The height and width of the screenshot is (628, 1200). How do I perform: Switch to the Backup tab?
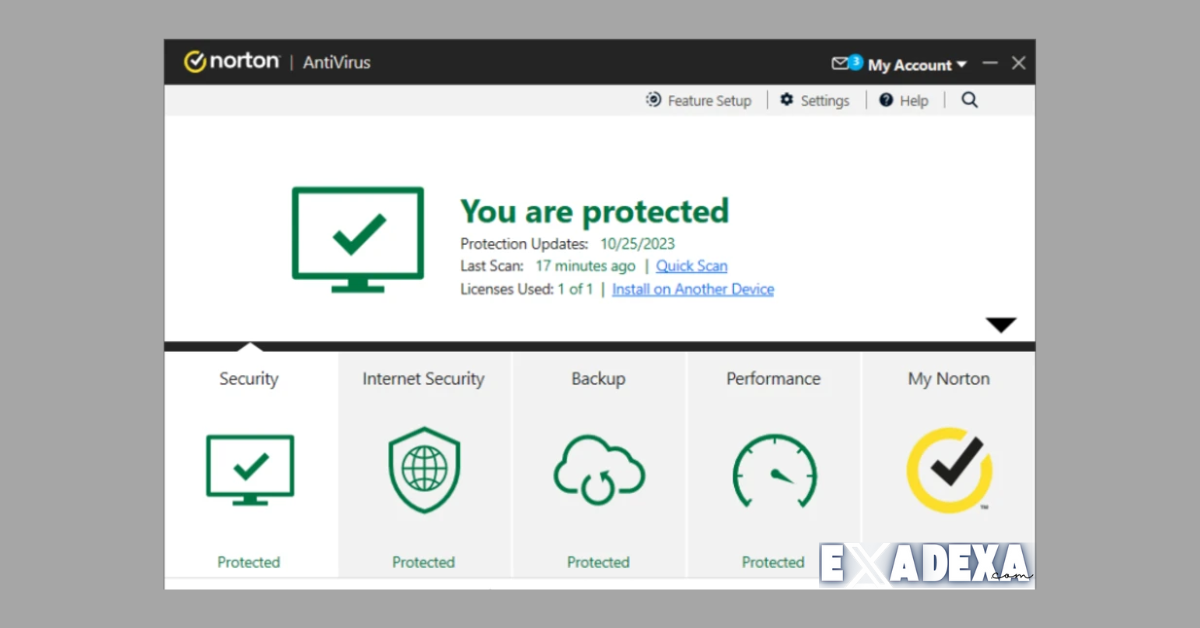[x=598, y=379]
